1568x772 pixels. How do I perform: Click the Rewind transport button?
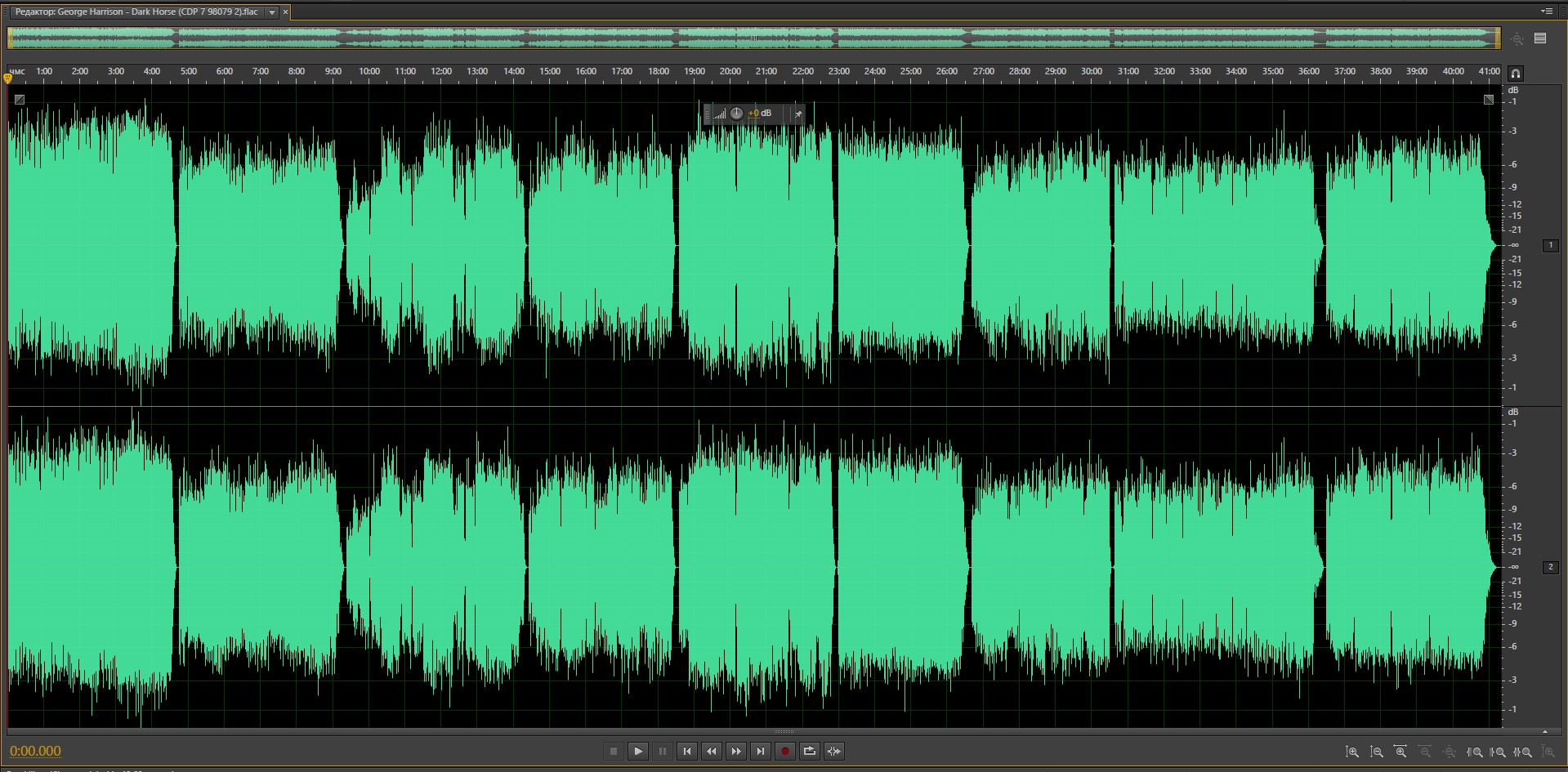[x=712, y=752]
